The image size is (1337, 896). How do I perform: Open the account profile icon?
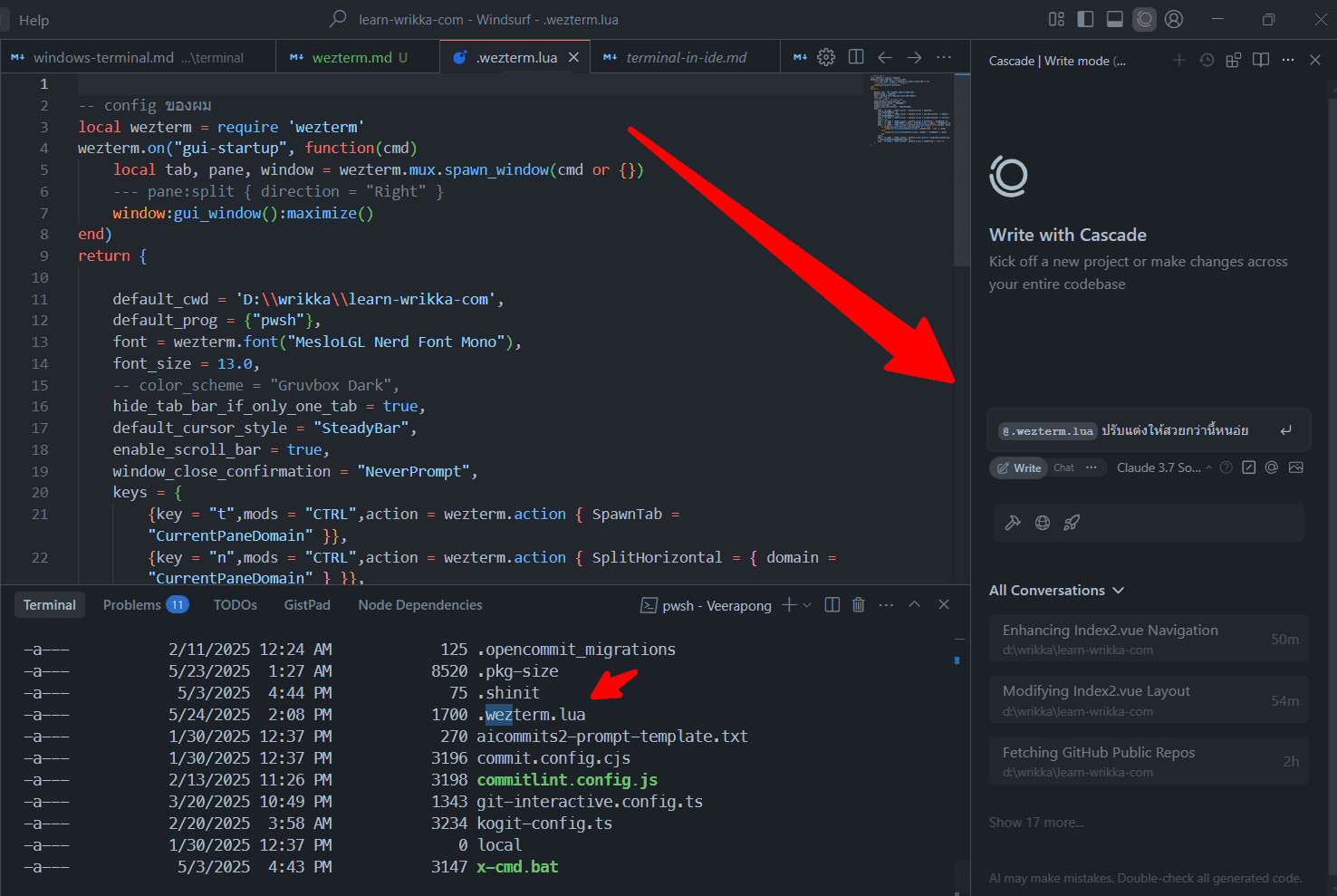[1174, 19]
